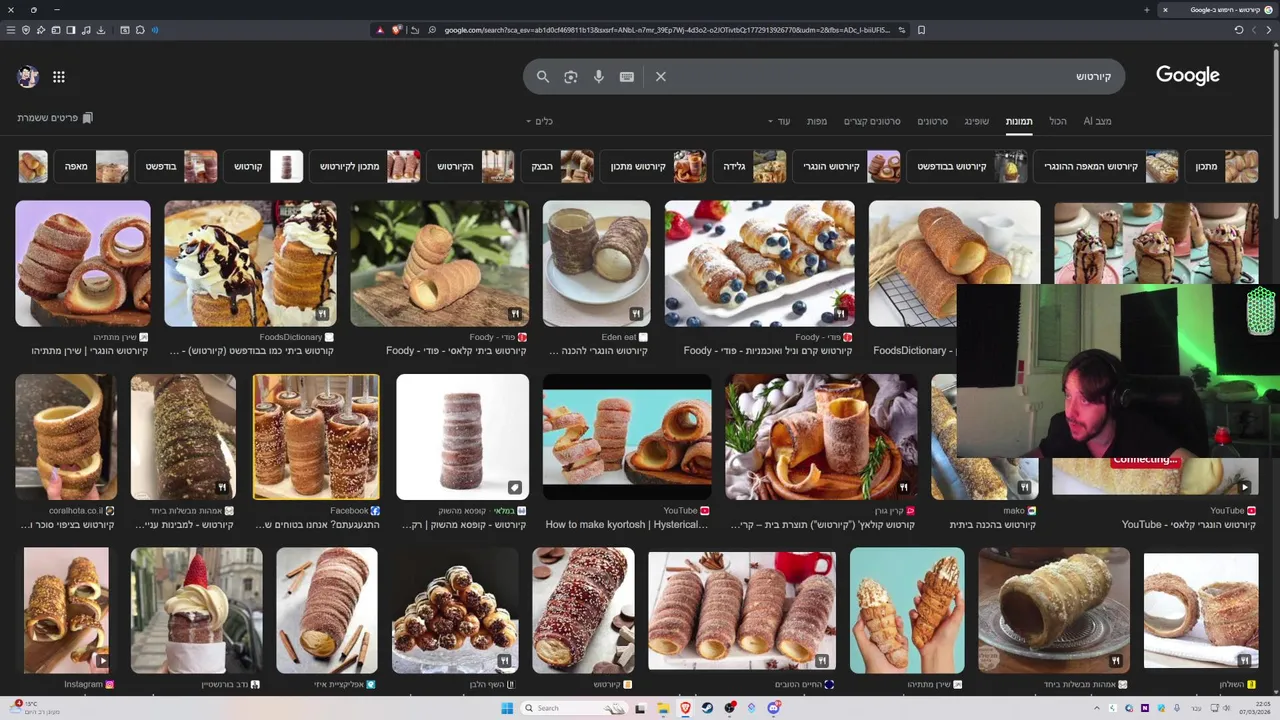Click the search magnifier icon in Google searchbox
Viewport: 1280px width, 720px height.
[x=543, y=76]
